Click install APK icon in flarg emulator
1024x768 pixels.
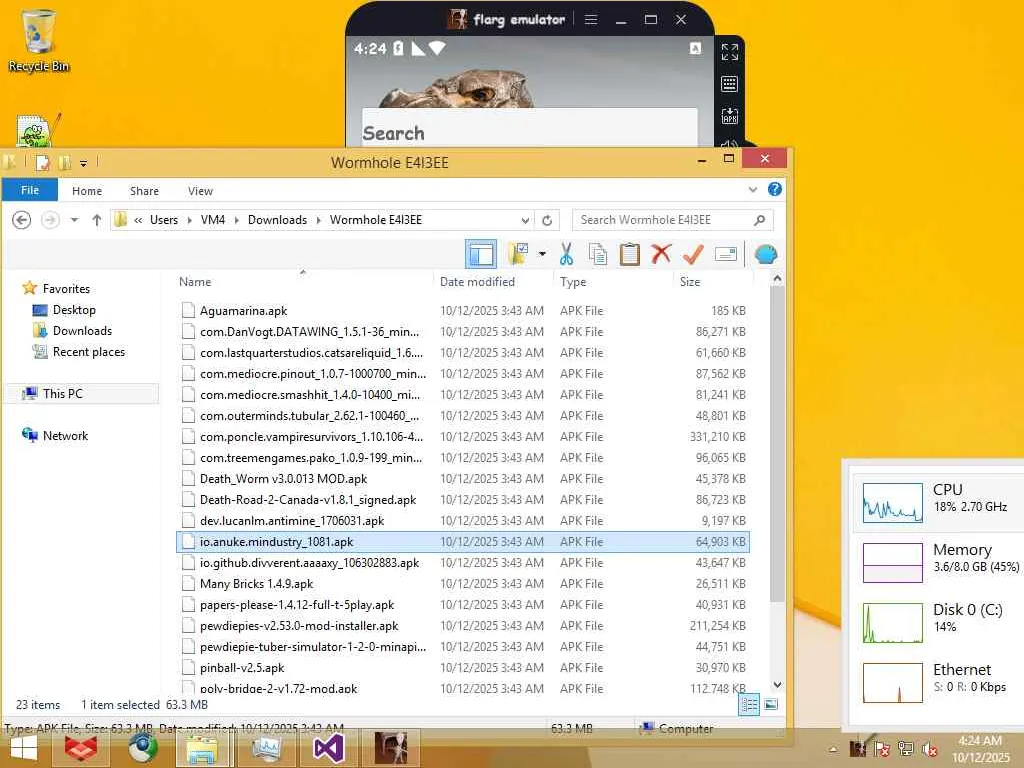coord(729,116)
